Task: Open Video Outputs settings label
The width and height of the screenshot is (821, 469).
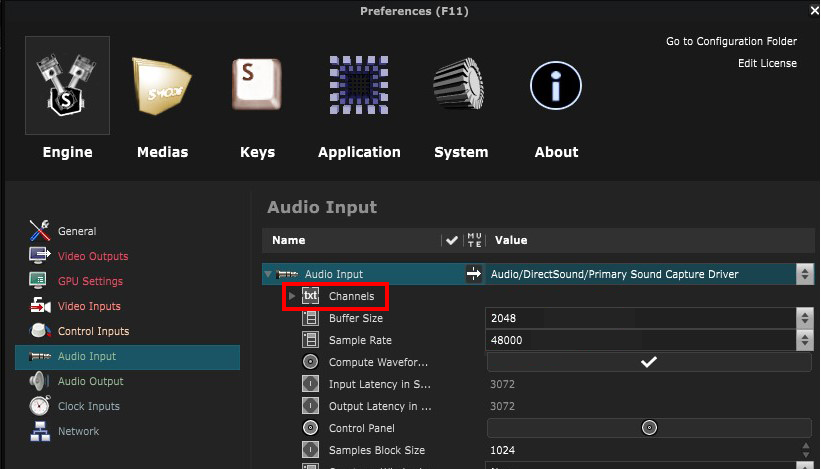Action: (x=93, y=256)
